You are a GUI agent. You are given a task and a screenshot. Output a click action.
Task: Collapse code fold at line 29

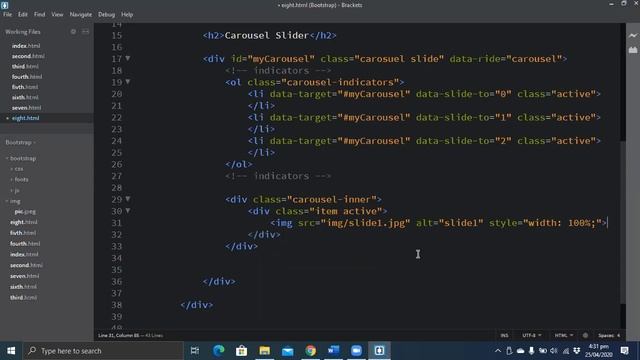pos(128,199)
